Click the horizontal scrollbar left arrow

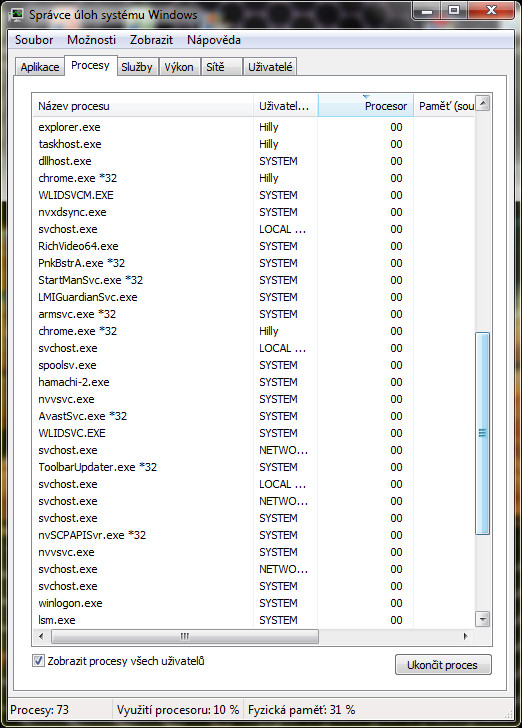[41, 636]
